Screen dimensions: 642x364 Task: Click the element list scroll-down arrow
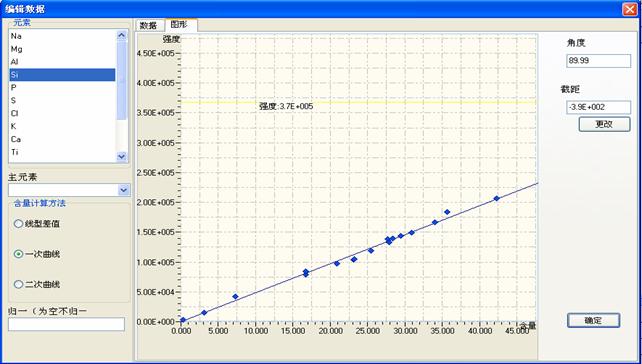[122, 156]
